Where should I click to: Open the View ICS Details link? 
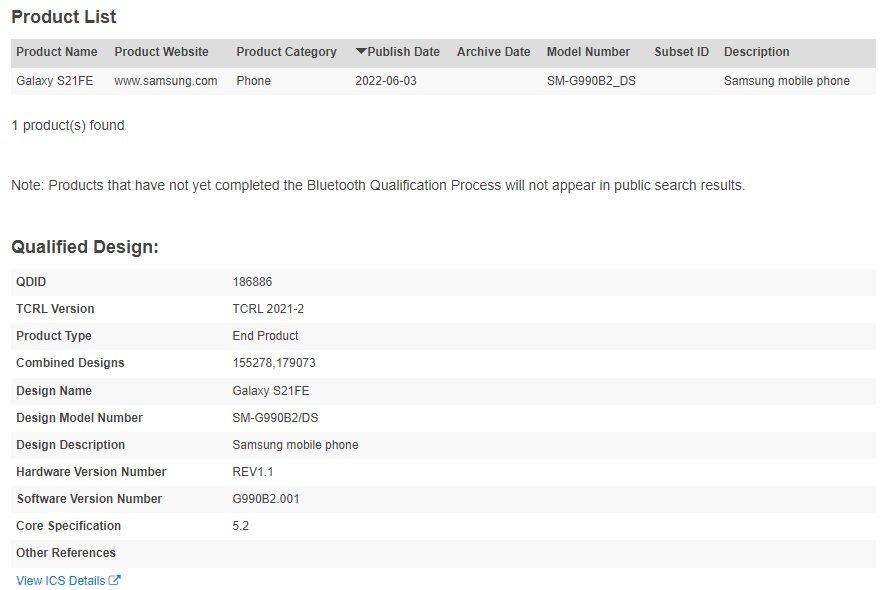pyautogui.click(x=61, y=580)
